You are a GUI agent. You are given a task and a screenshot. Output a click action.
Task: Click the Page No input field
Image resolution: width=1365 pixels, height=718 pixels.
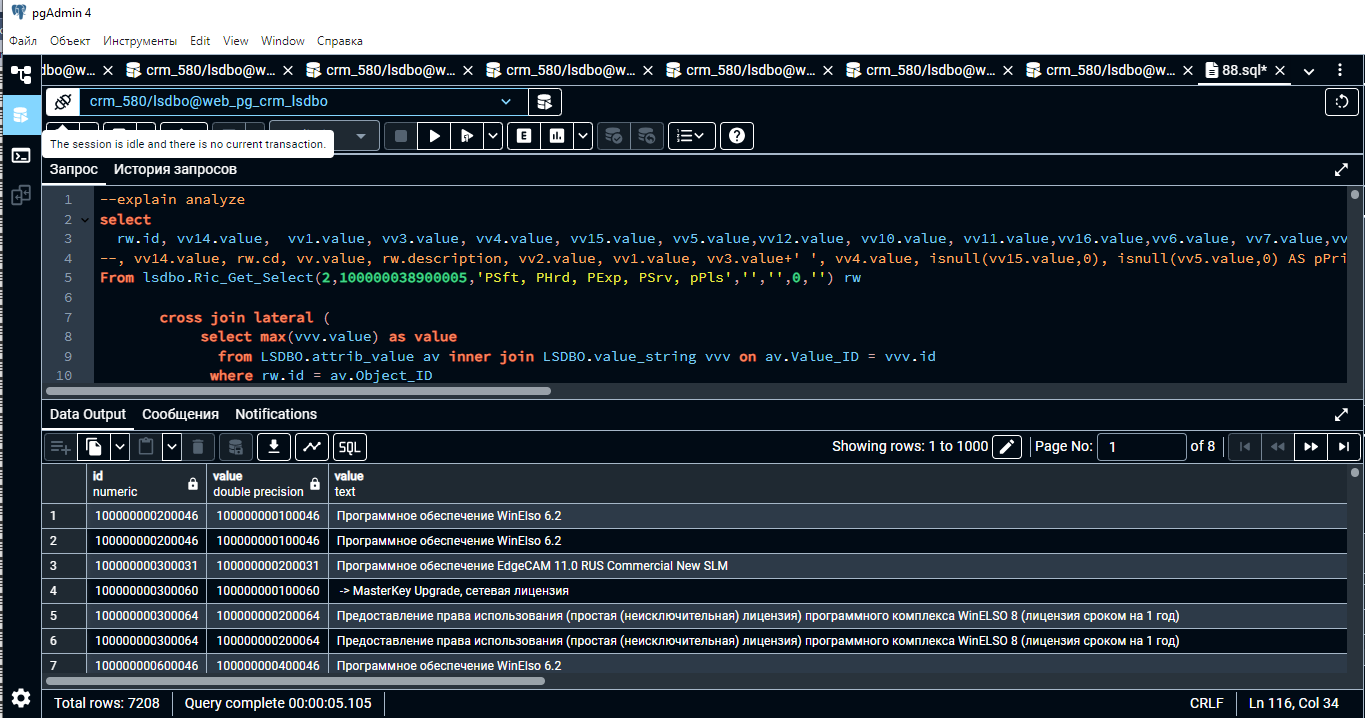tap(1141, 447)
